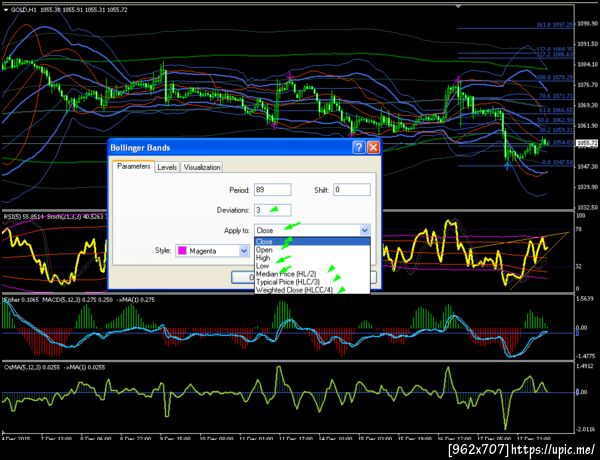The height and width of the screenshot is (460, 600).
Task: Select Open in the Apply to list
Action: (x=312, y=250)
